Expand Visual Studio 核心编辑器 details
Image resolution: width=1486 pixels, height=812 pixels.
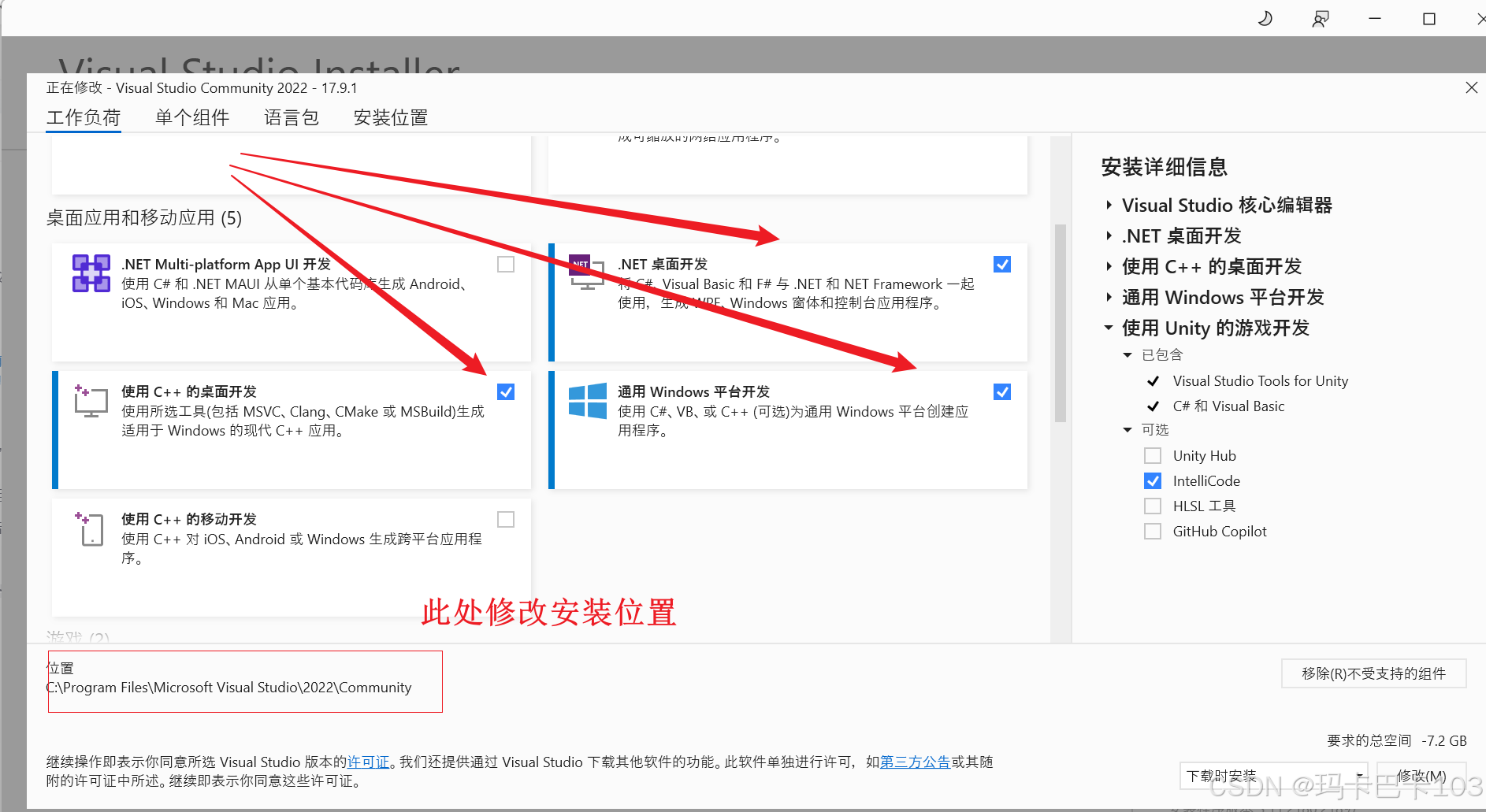click(x=1109, y=206)
